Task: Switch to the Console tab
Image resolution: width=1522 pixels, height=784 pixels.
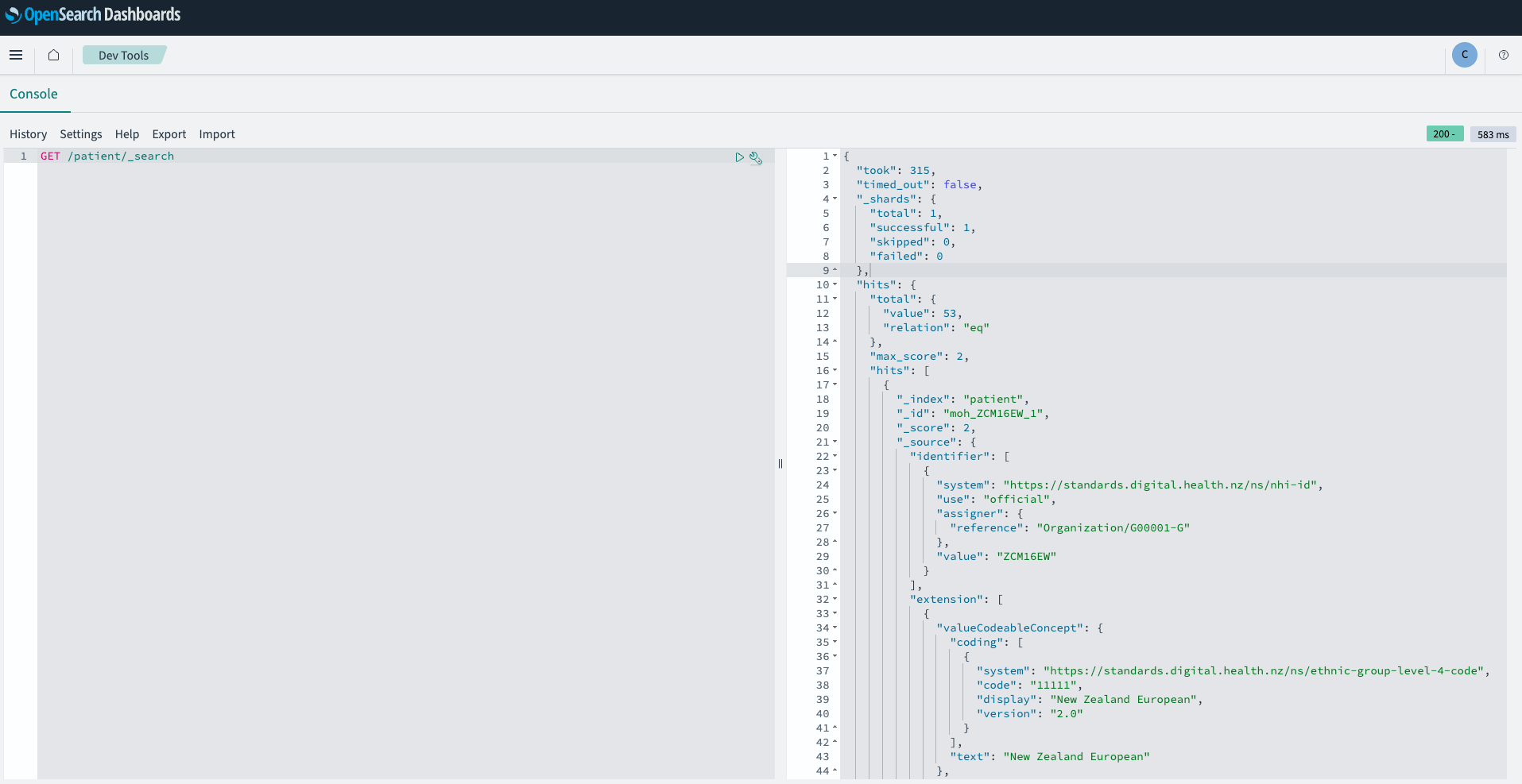Action: [x=33, y=94]
